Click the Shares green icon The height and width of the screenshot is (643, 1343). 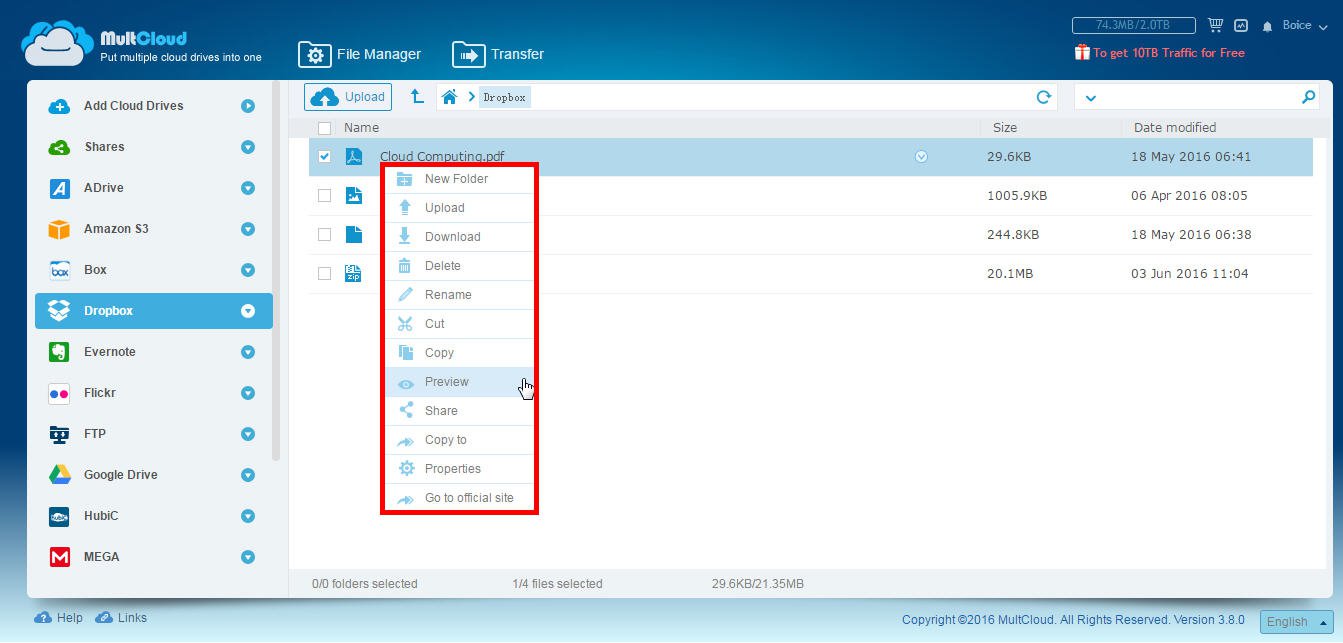coord(59,147)
